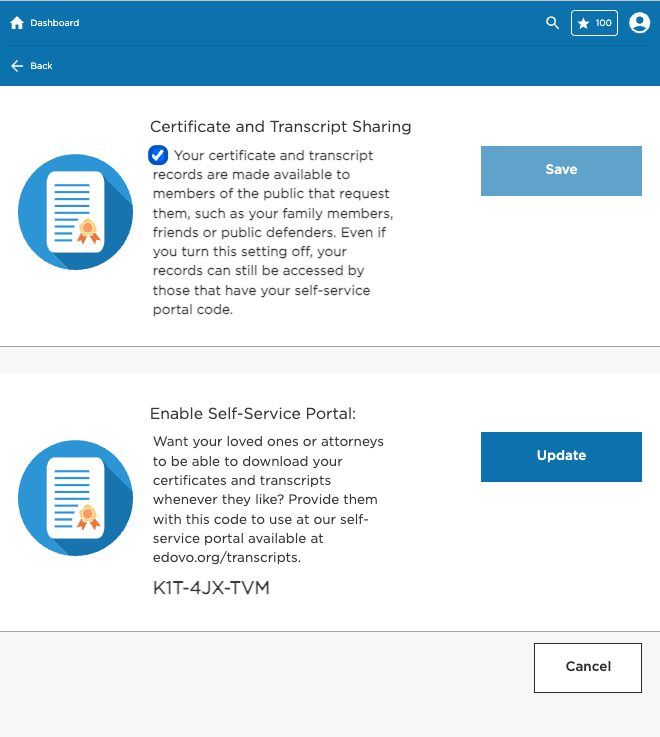The height and width of the screenshot is (737, 660).
Task: Open search with the magnifier icon
Action: [552, 23]
